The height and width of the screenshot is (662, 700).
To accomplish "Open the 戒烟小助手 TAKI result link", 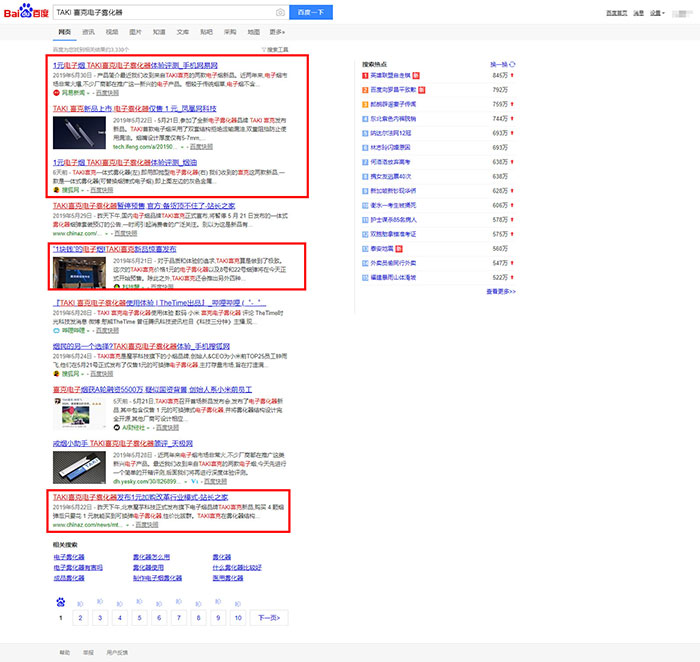I will click(x=123, y=443).
